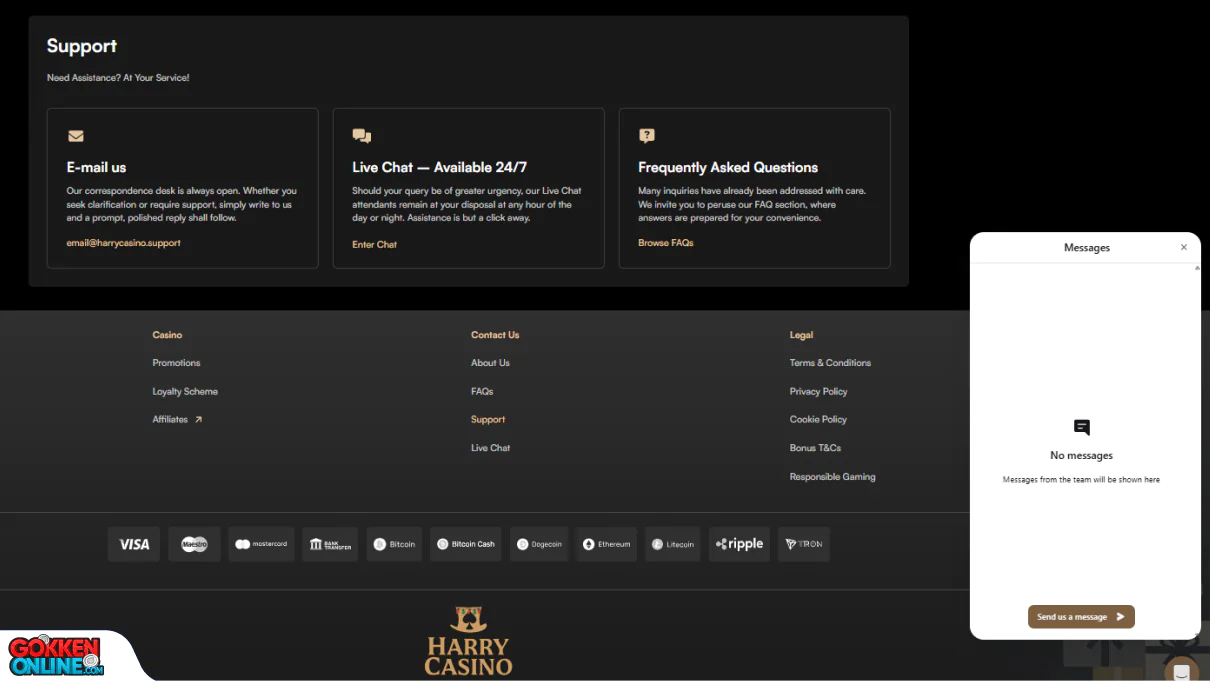Click the Bank Transfer payment icon

(x=330, y=544)
